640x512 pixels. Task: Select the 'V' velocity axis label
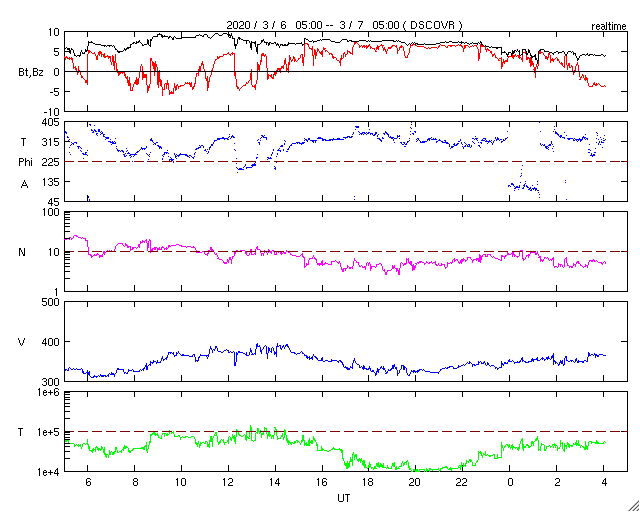22,342
